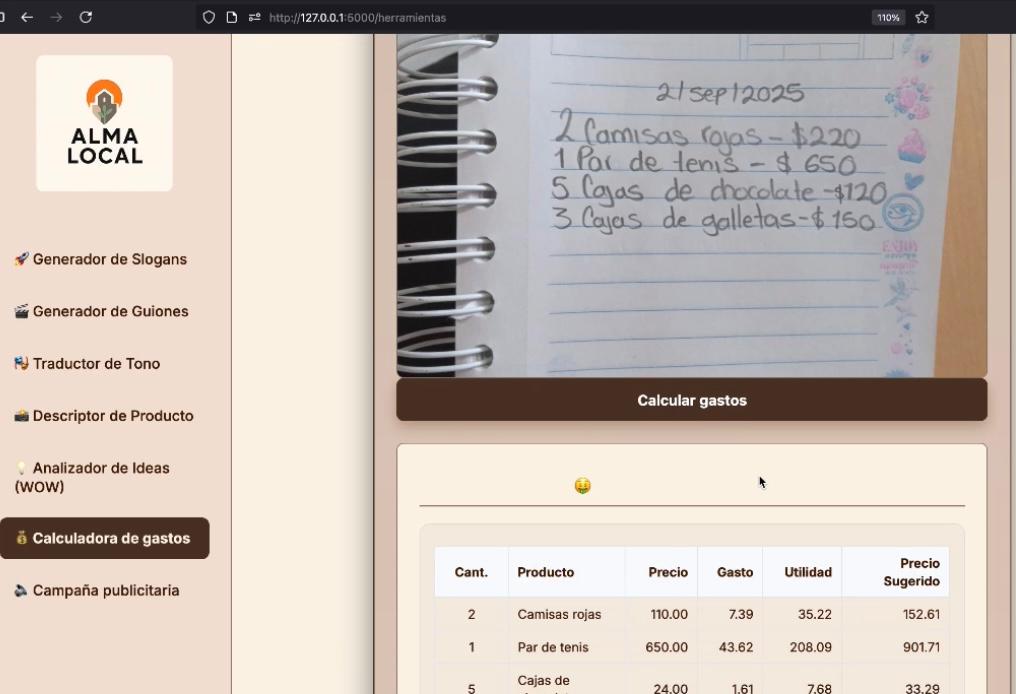Click the 110% zoom level badge

pyautogui.click(x=888, y=17)
